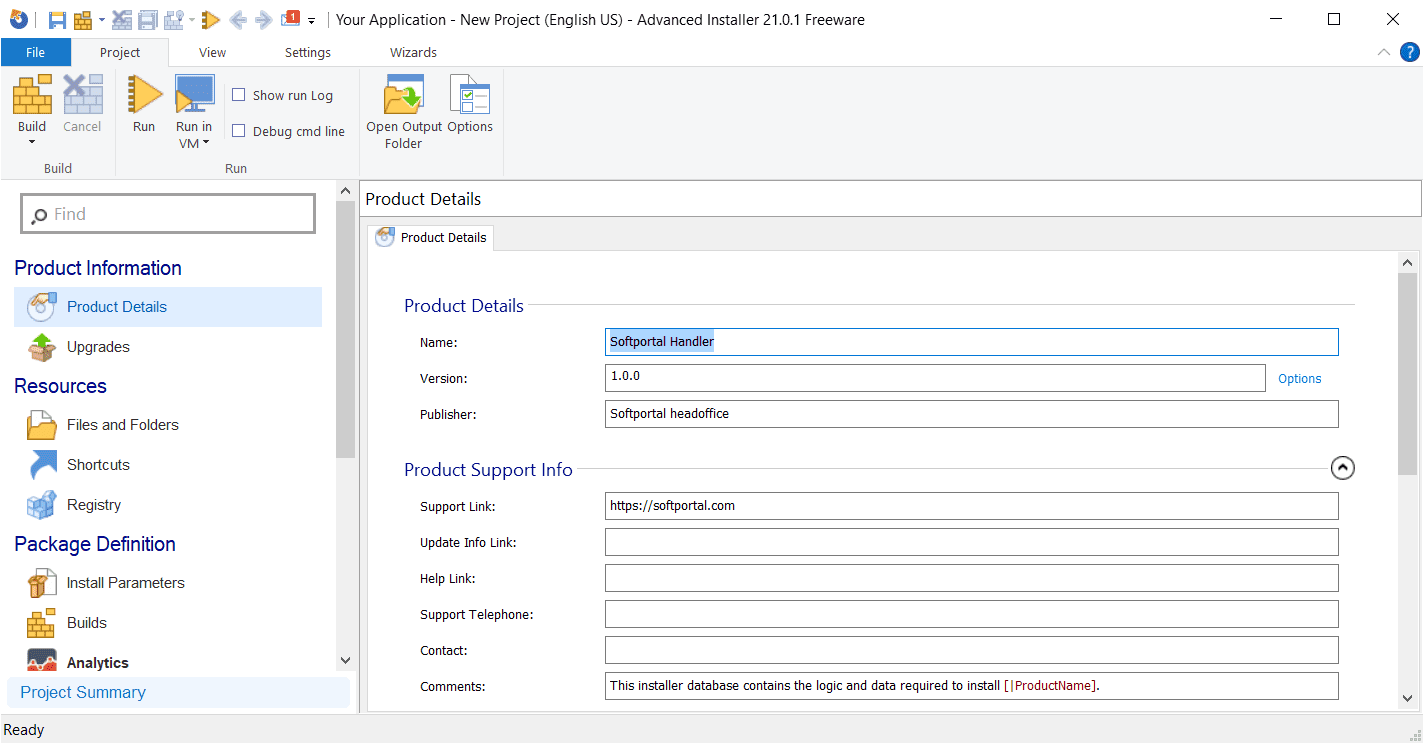
Task: Switch to the Wizards ribbon tab
Action: 413,52
